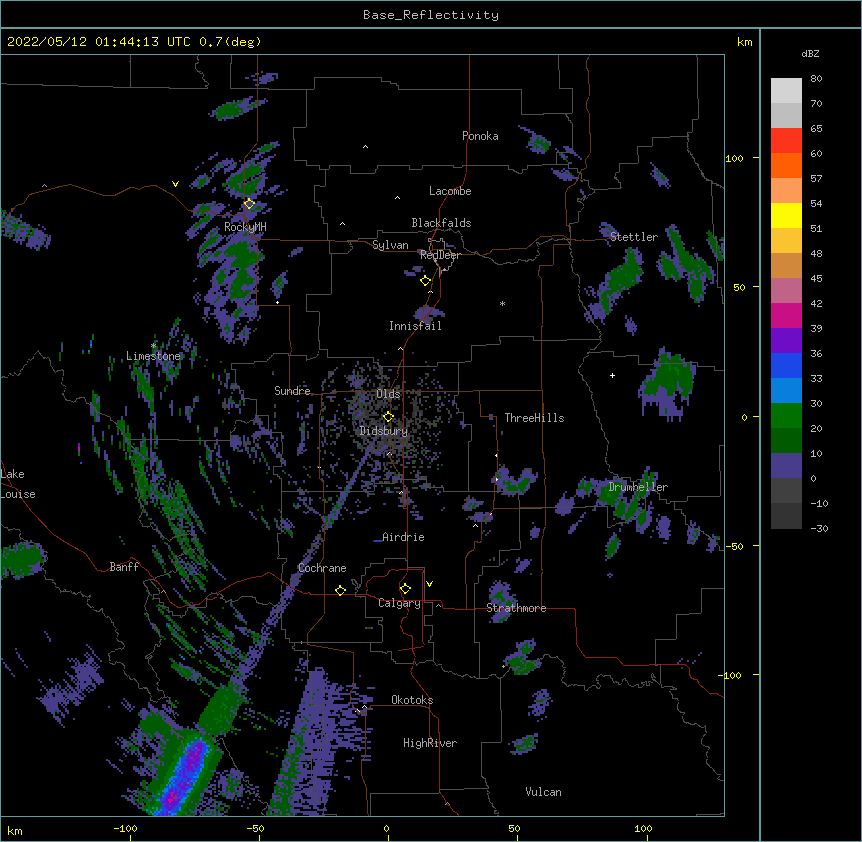
Task: Select the bright green 20-30 dBZ swatch
Action: [x=786, y=416]
